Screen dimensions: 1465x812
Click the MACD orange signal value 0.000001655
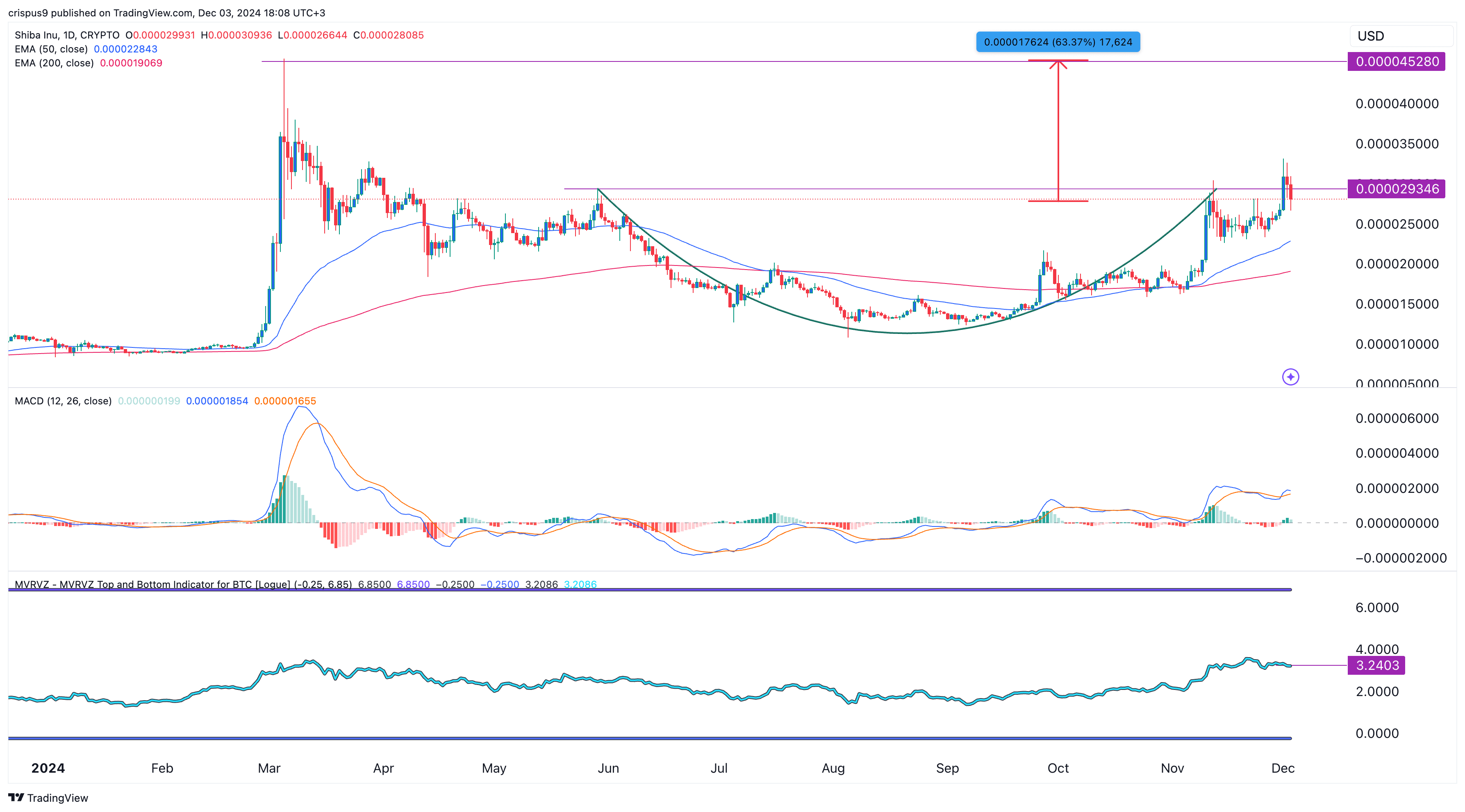pos(285,401)
